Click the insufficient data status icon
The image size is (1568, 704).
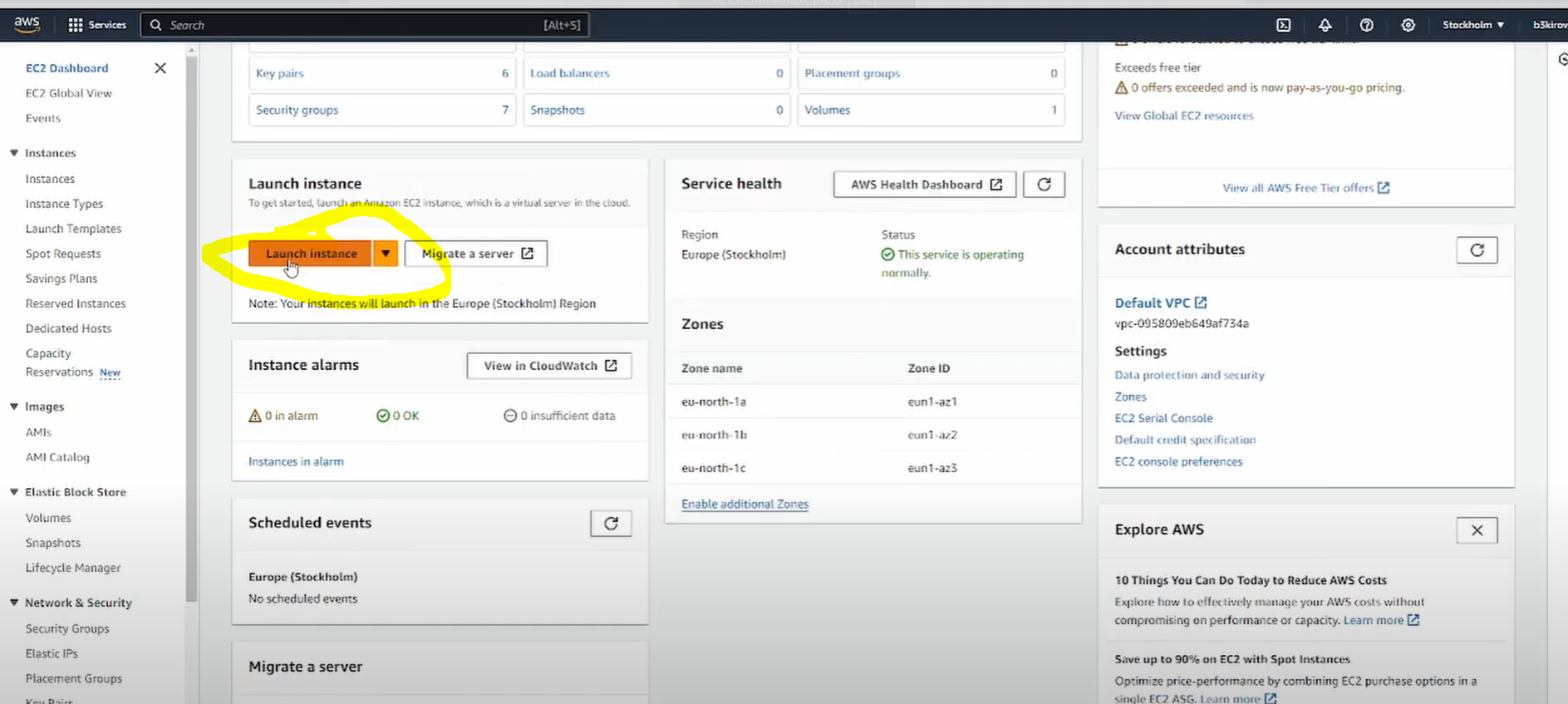click(510, 416)
